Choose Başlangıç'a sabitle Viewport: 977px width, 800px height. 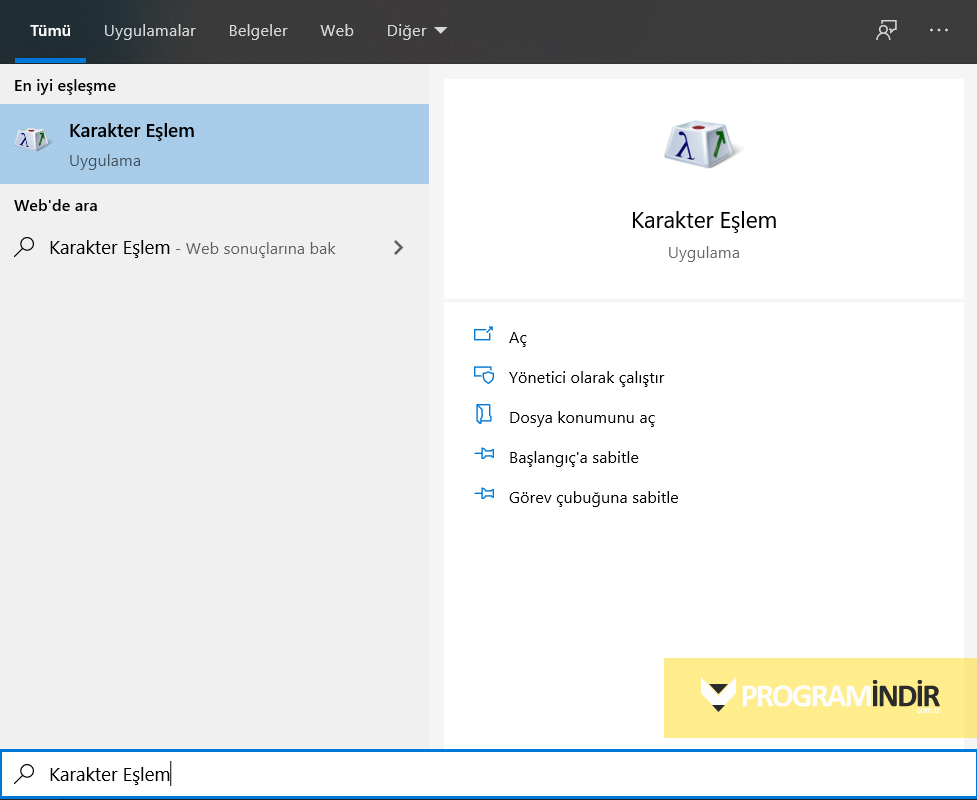pos(573,457)
